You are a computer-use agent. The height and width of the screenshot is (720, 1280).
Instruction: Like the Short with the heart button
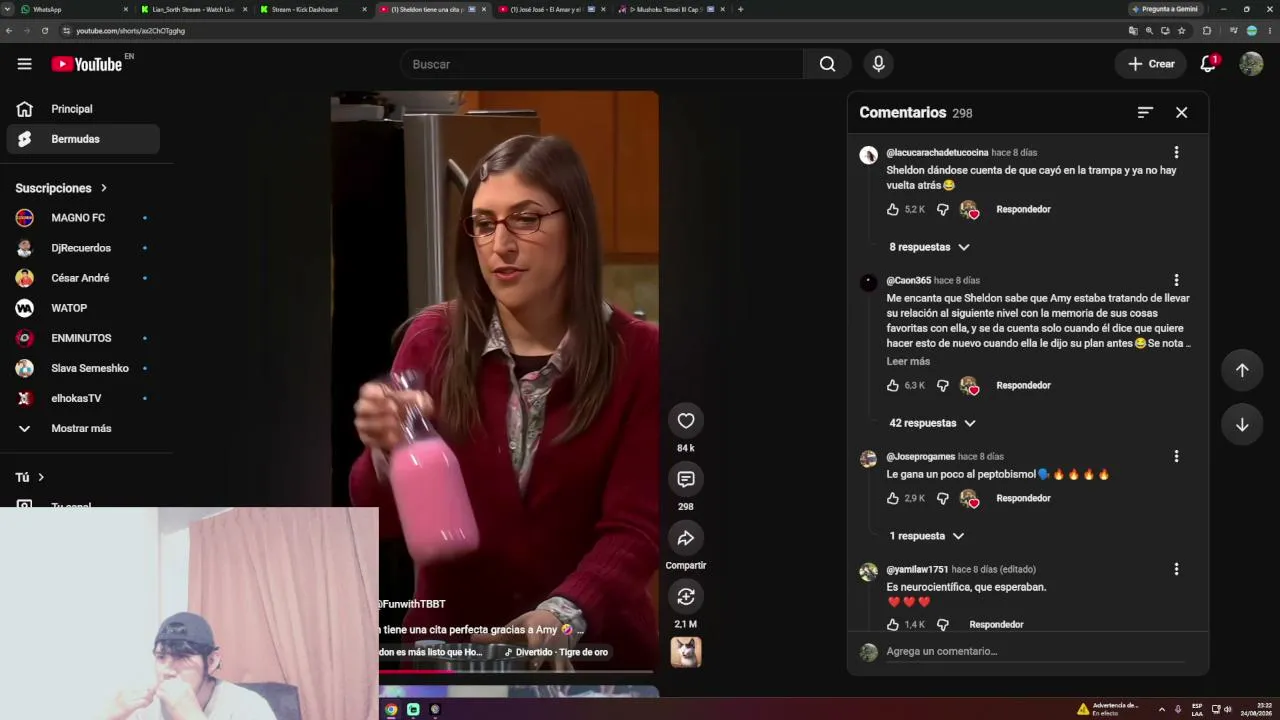click(x=685, y=421)
